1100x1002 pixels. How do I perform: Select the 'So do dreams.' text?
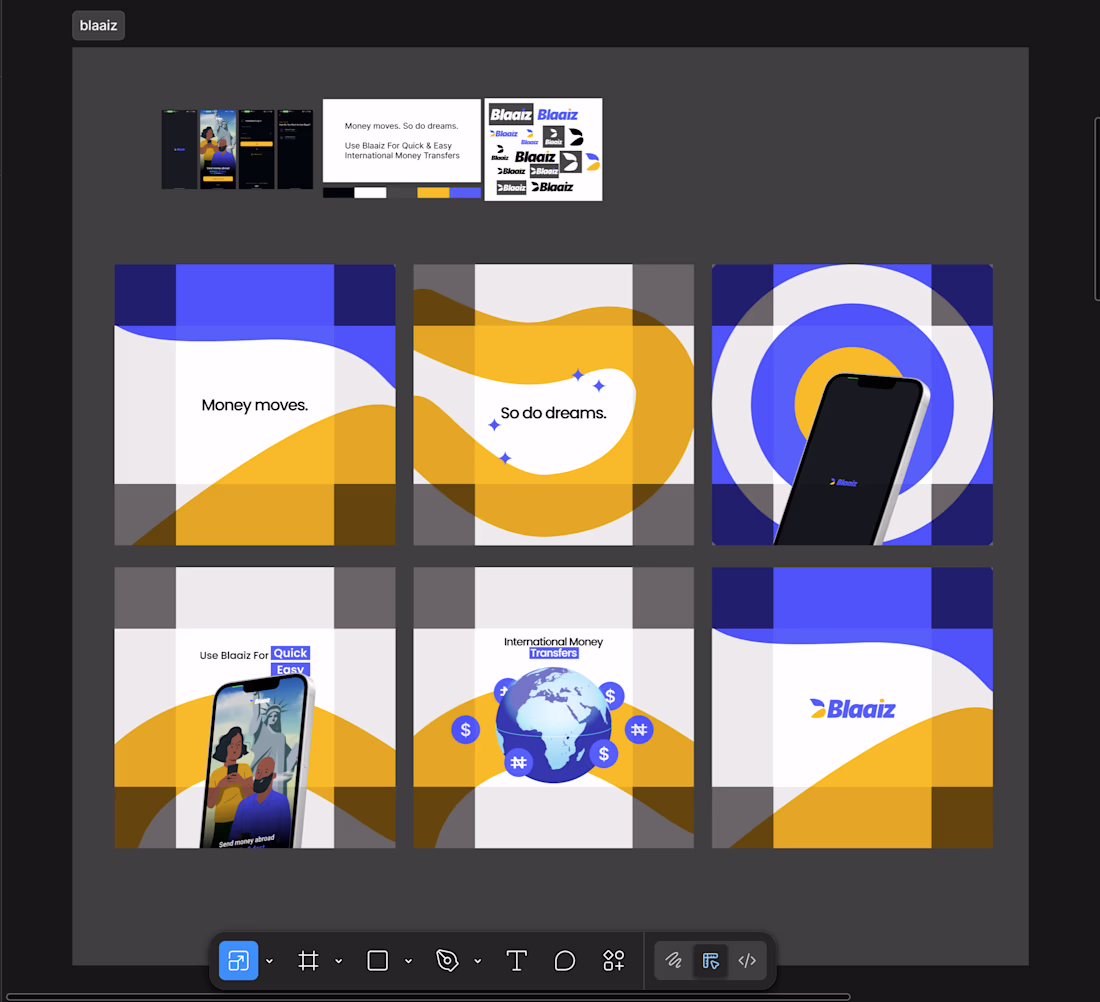click(x=554, y=413)
